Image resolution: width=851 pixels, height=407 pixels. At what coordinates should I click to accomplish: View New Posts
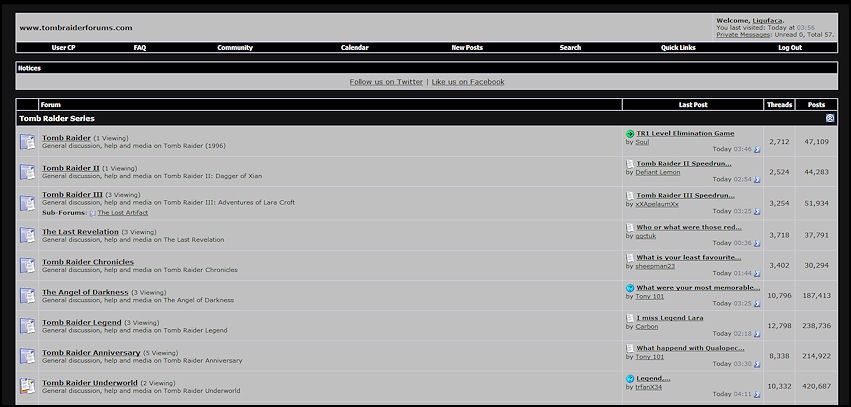click(x=467, y=48)
